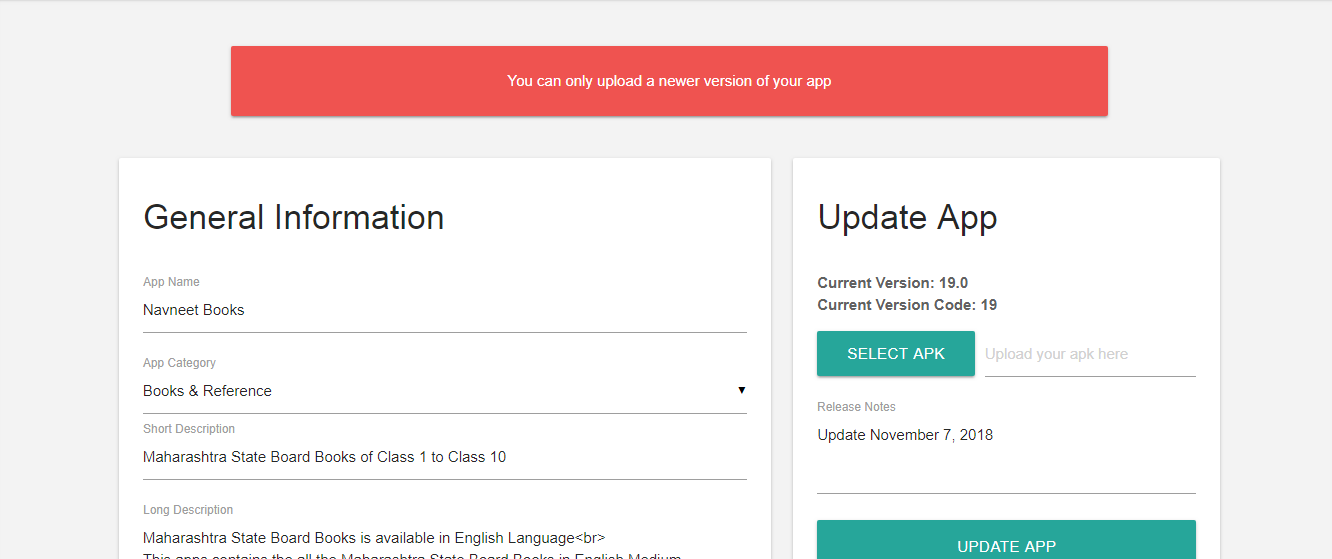This screenshot has width=1332, height=559.
Task: Click the red newer version error banner
Action: tap(669, 81)
